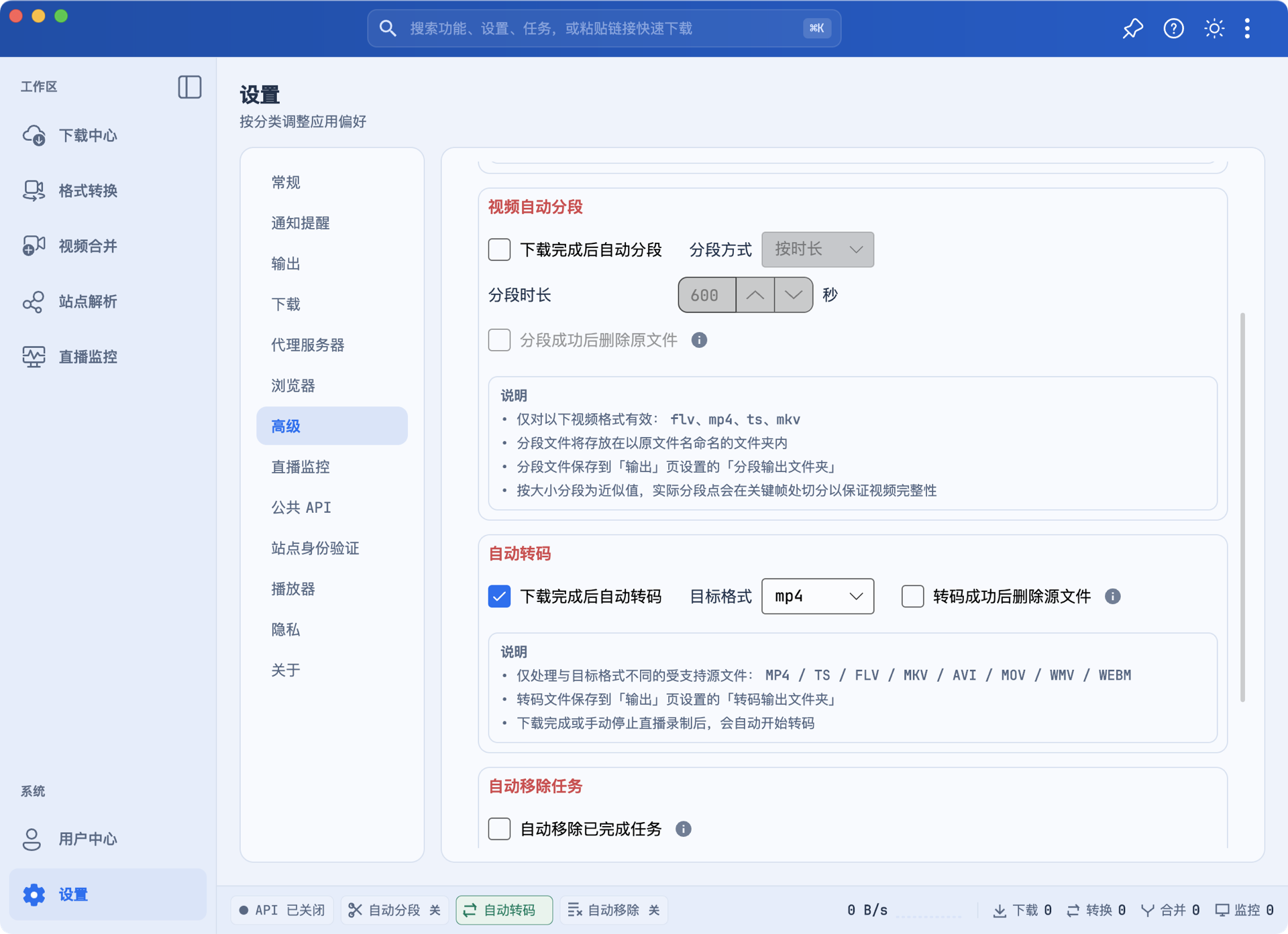Open 直播监控 live monitor sidebar icon
This screenshot has height=934, width=1288.
point(34,357)
